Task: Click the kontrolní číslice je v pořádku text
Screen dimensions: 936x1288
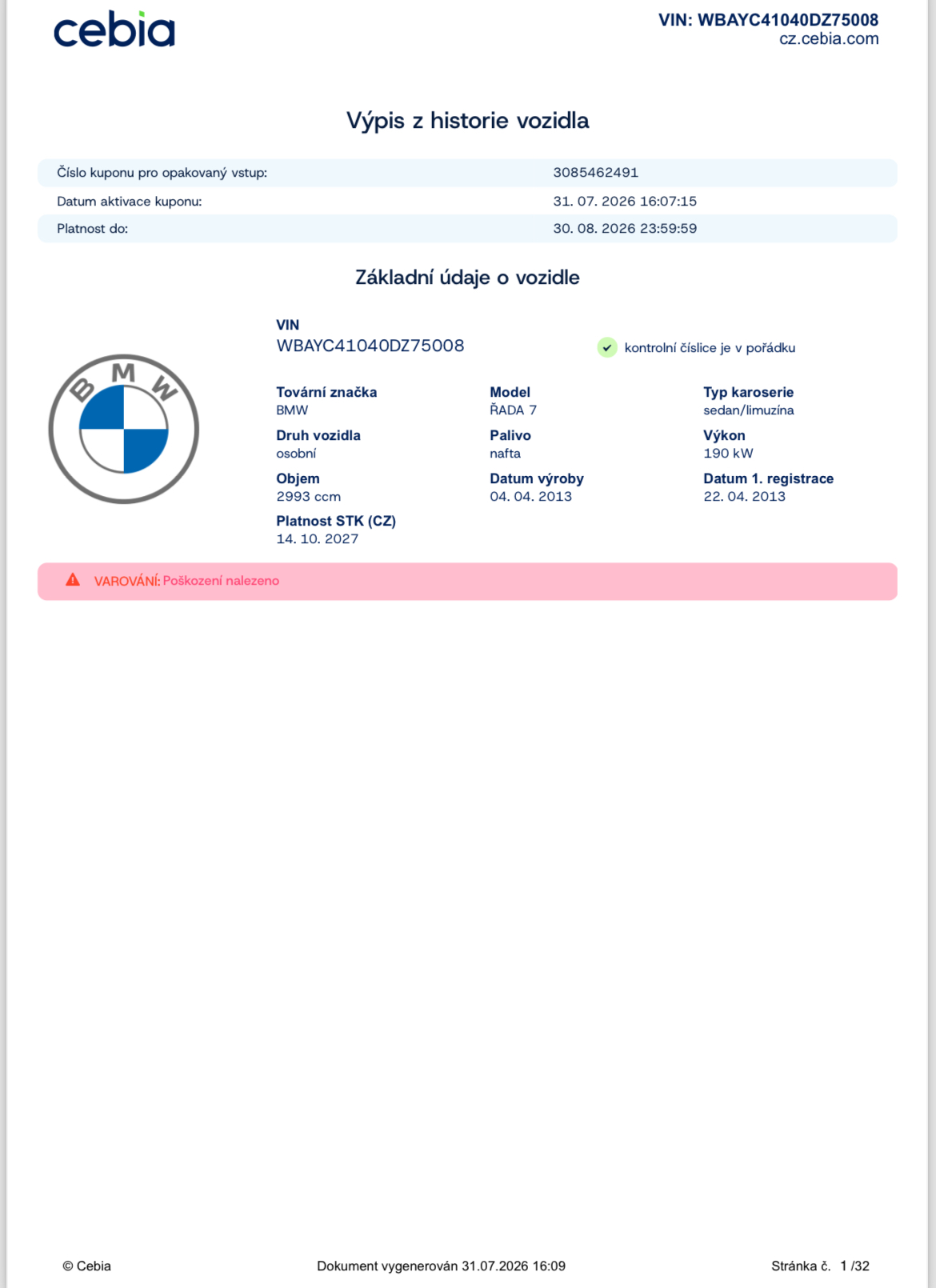Action: tap(710, 348)
